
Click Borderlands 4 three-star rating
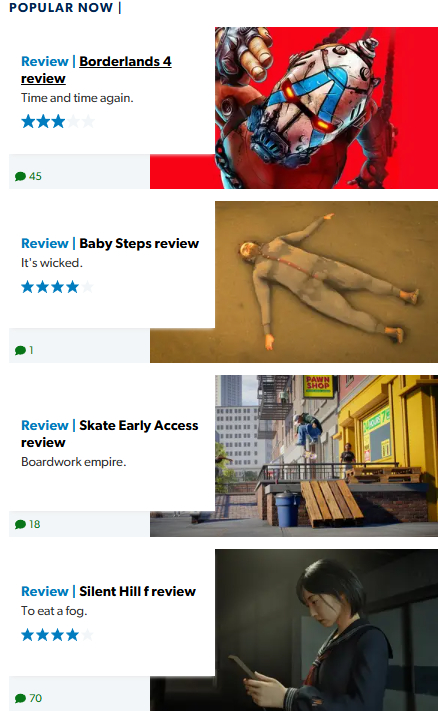58,122
